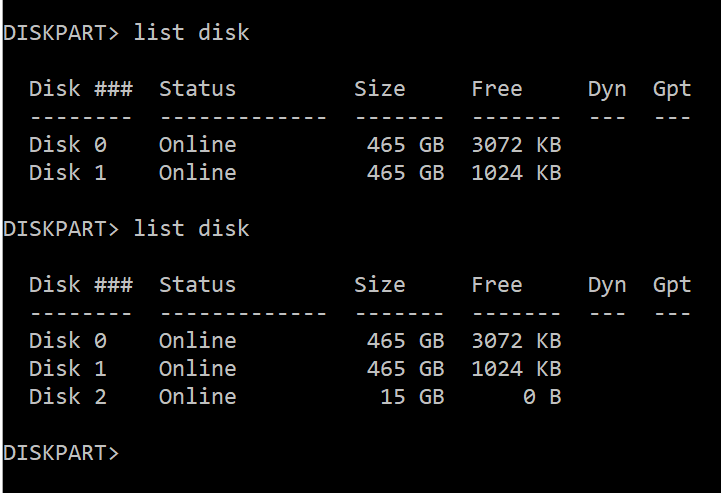Viewport: 721px width, 493px height.
Task: Click the Gpt header in the second table
Action: [x=671, y=285]
